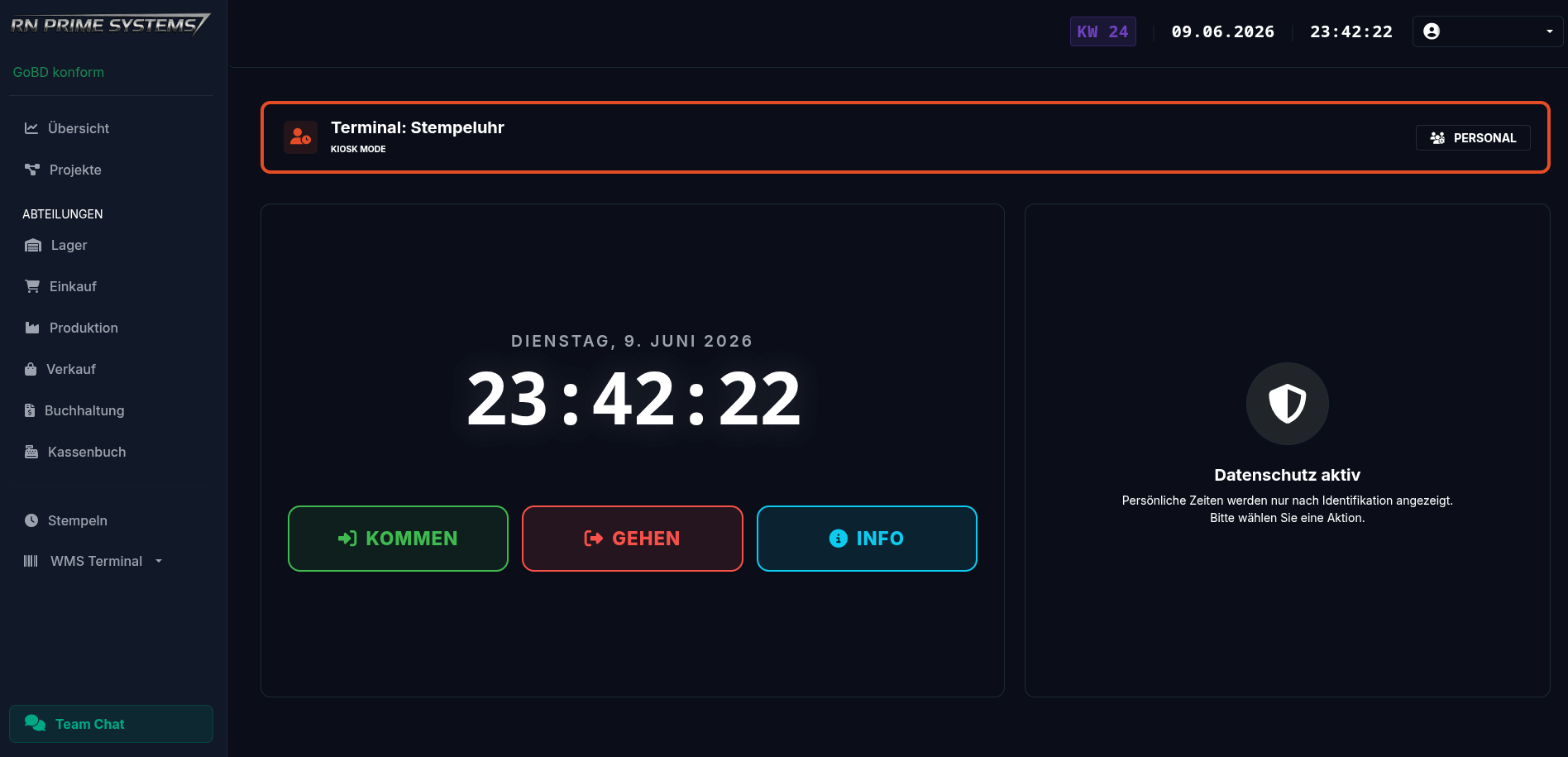Image resolution: width=1568 pixels, height=757 pixels.
Task: Open the Team Chat button
Action: click(111, 724)
